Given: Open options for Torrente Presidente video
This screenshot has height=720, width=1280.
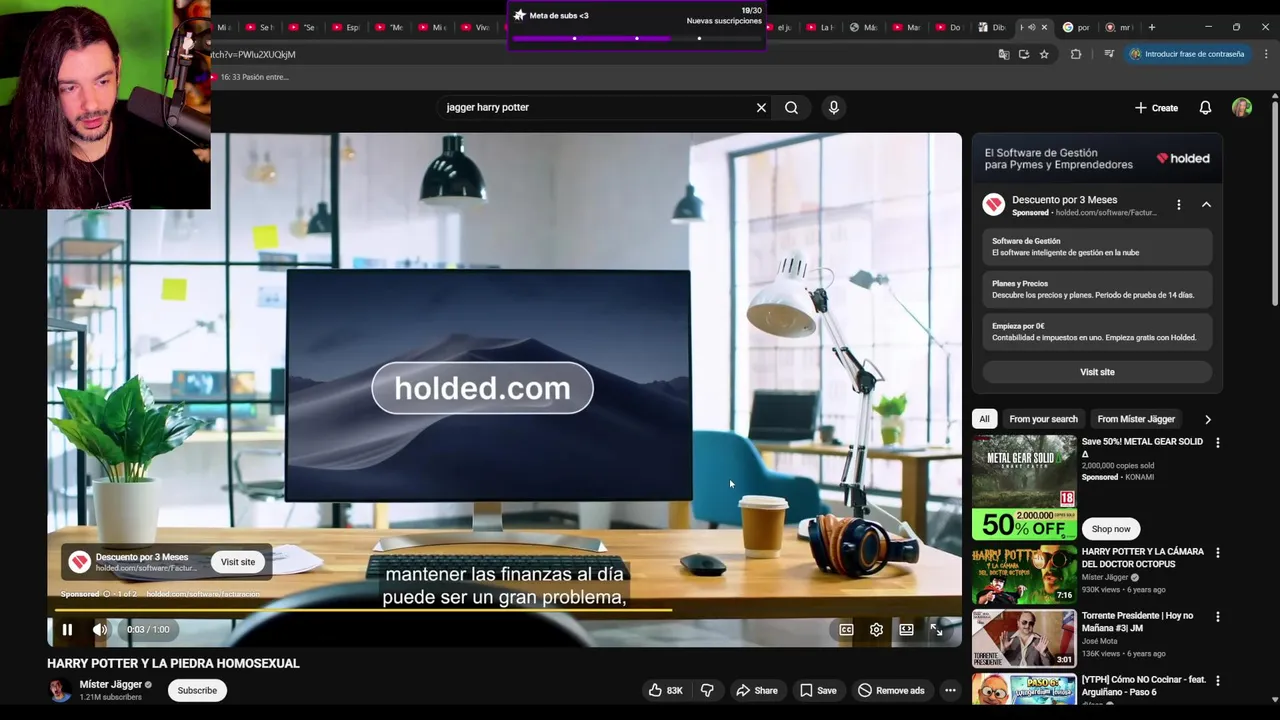Looking at the screenshot, I should pos(1217,616).
